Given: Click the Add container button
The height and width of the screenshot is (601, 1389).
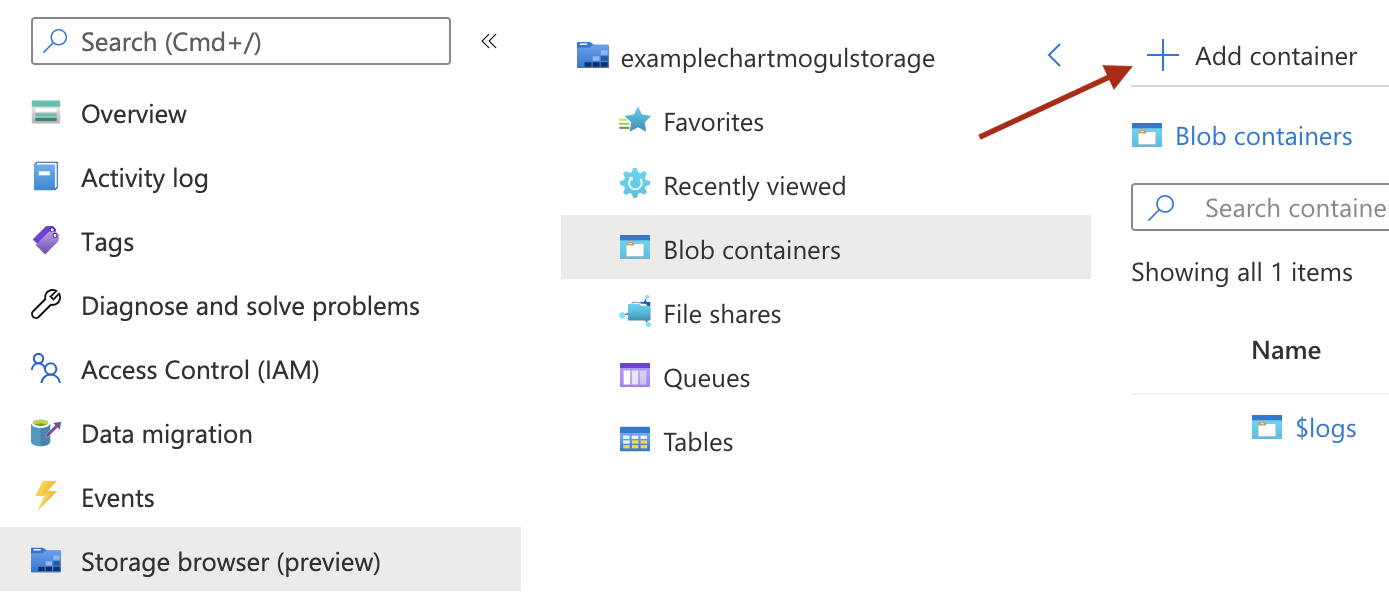Looking at the screenshot, I should point(1252,56).
